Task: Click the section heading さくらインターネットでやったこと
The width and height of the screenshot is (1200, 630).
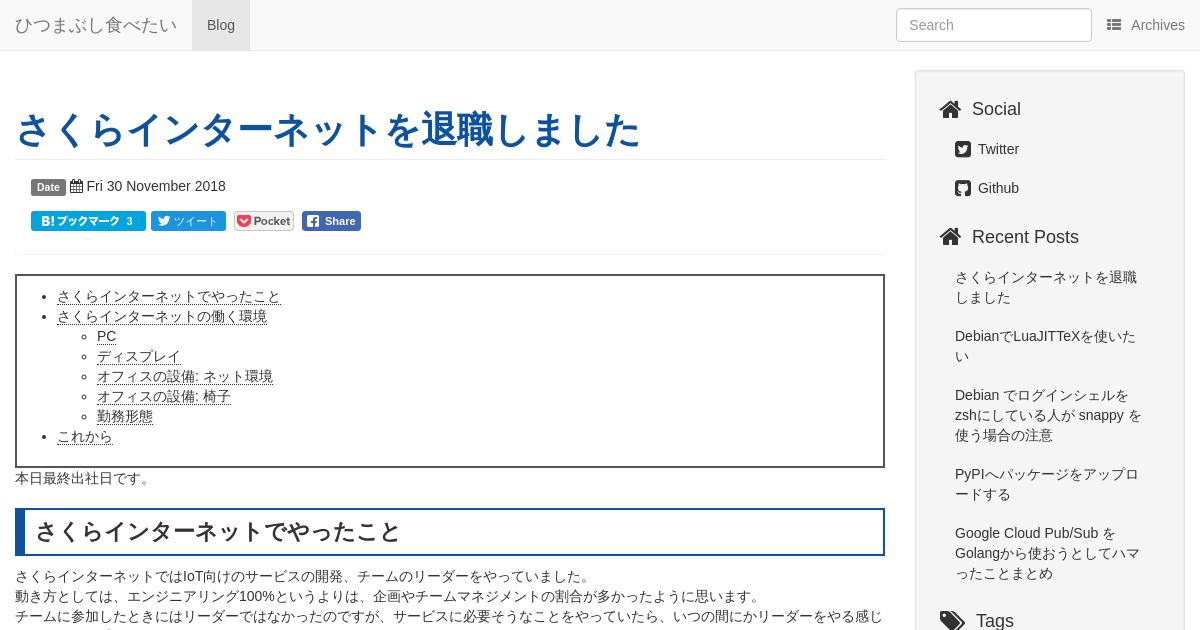Action: coord(218,532)
